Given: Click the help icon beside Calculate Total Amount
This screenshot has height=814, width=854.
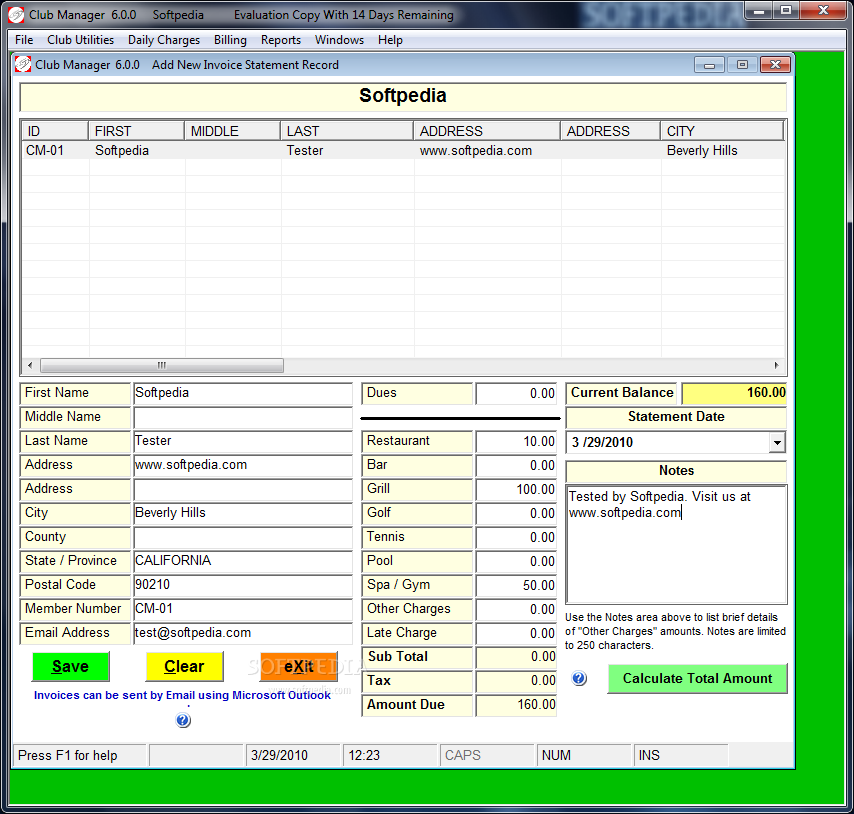Looking at the screenshot, I should click(579, 678).
